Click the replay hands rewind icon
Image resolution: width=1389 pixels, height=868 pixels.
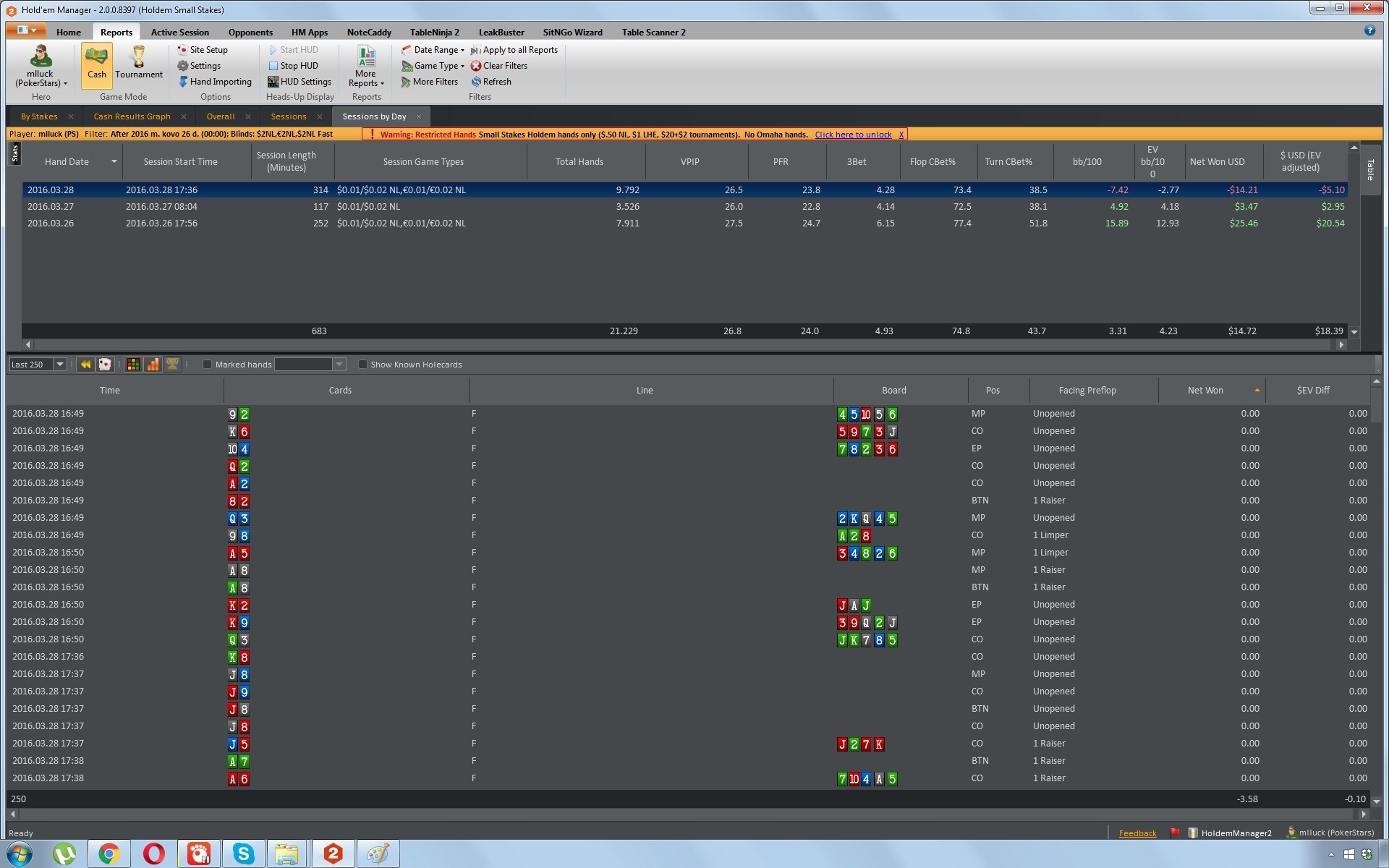coord(85,365)
